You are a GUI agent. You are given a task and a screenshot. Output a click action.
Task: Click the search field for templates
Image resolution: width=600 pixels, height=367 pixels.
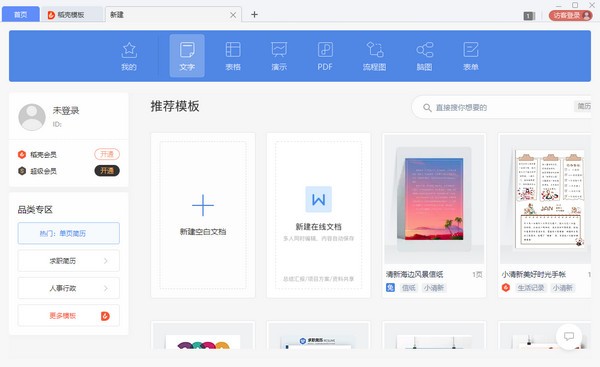[501, 107]
